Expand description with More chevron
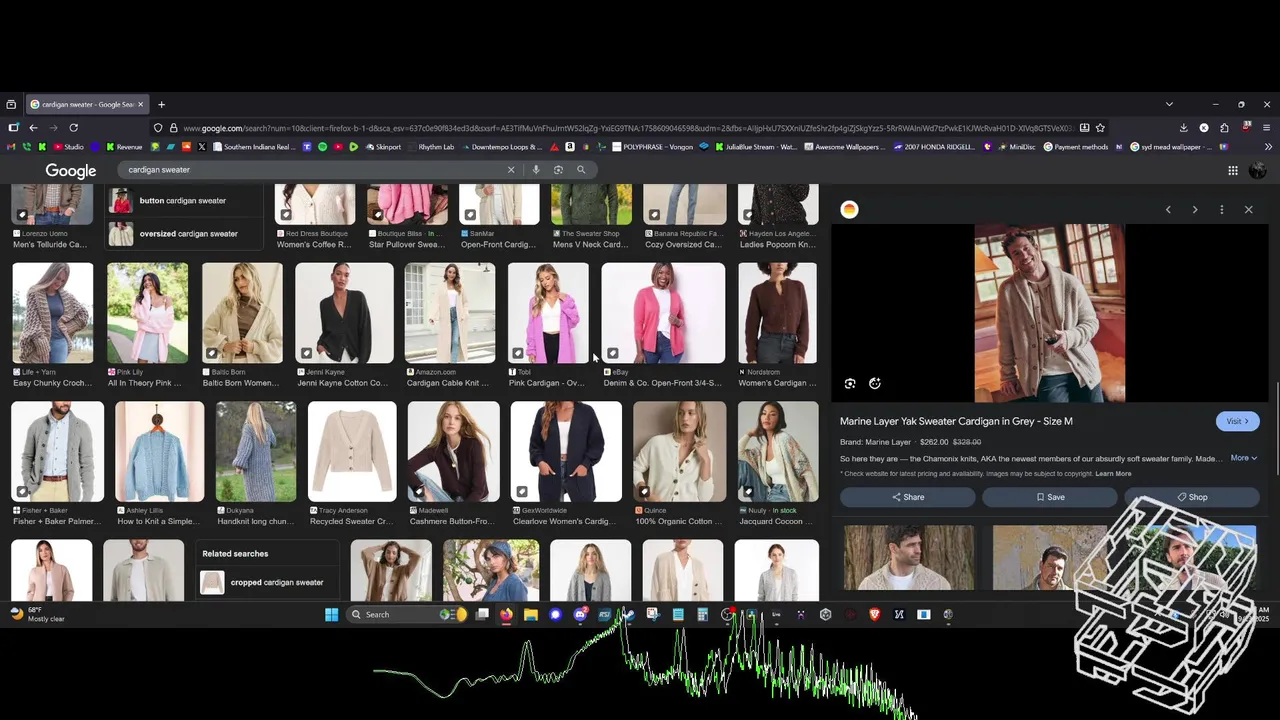Image resolution: width=1280 pixels, height=720 pixels. pyautogui.click(x=1244, y=458)
